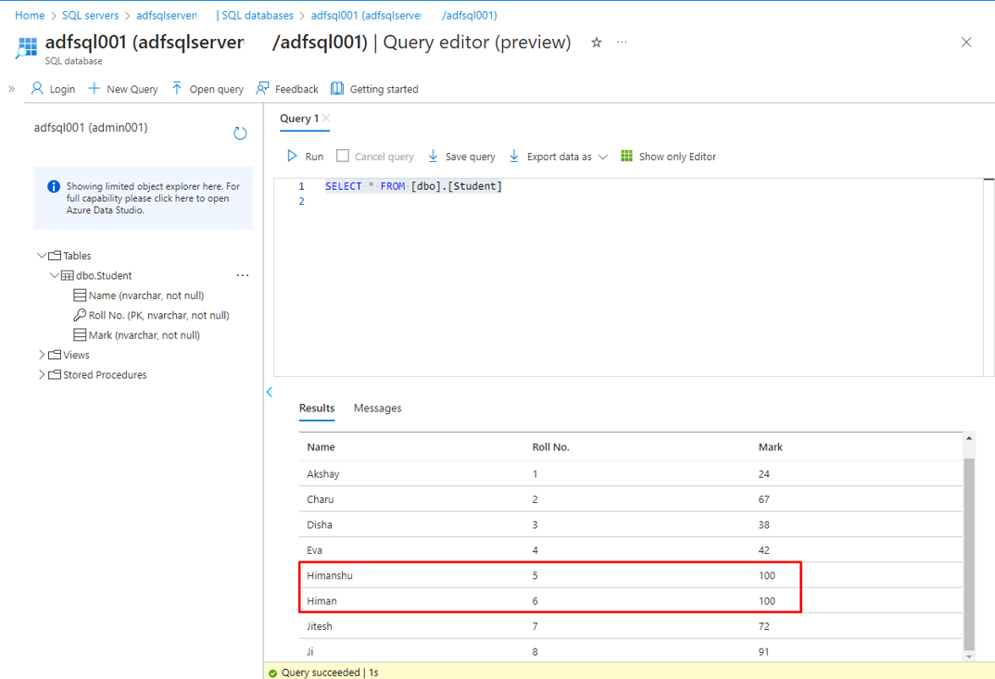The height and width of the screenshot is (679, 995).
Task: Click the refresh icon in object explorer
Action: point(240,133)
